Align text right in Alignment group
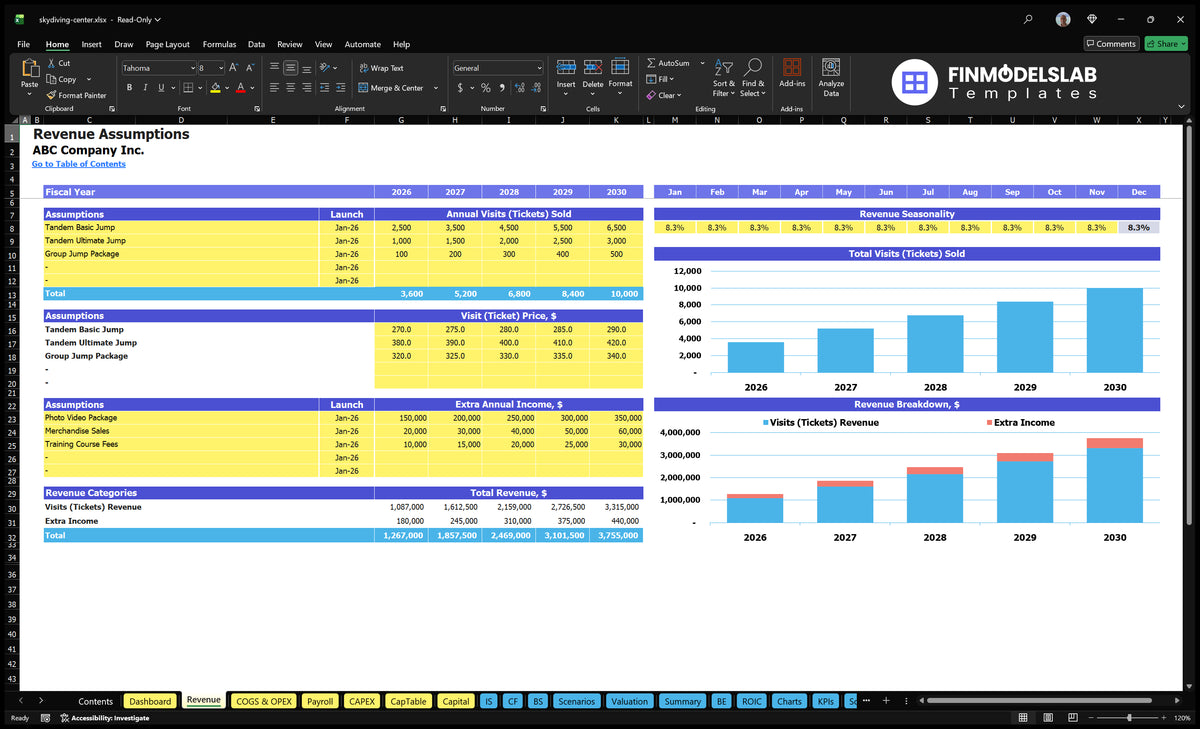 pos(307,88)
